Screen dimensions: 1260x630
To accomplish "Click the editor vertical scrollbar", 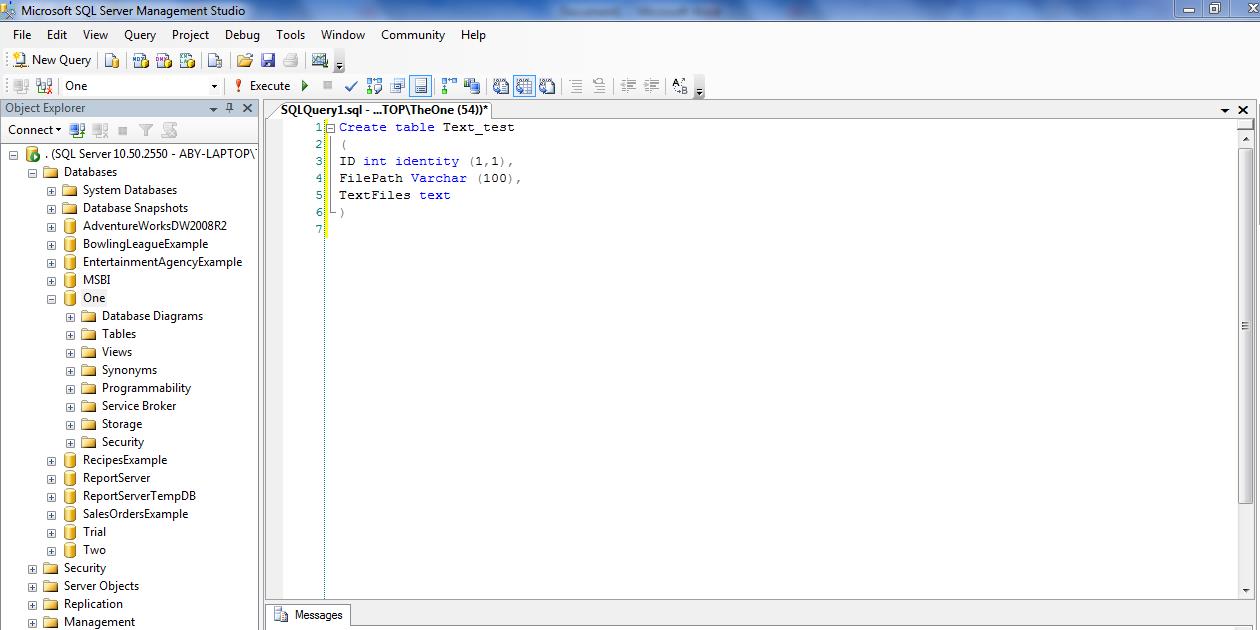I will click(1245, 325).
